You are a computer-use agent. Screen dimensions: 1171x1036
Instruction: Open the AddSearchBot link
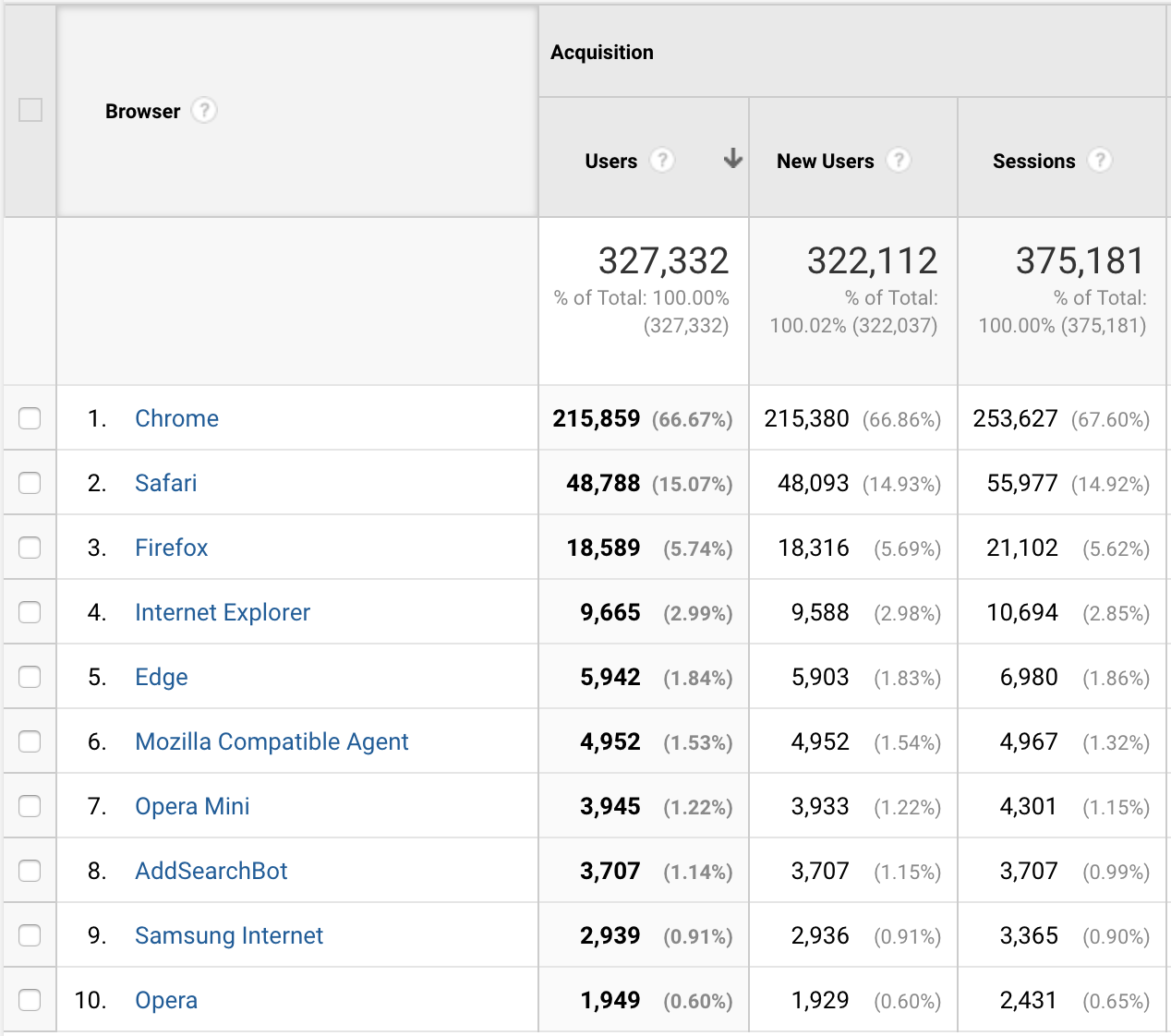point(211,871)
